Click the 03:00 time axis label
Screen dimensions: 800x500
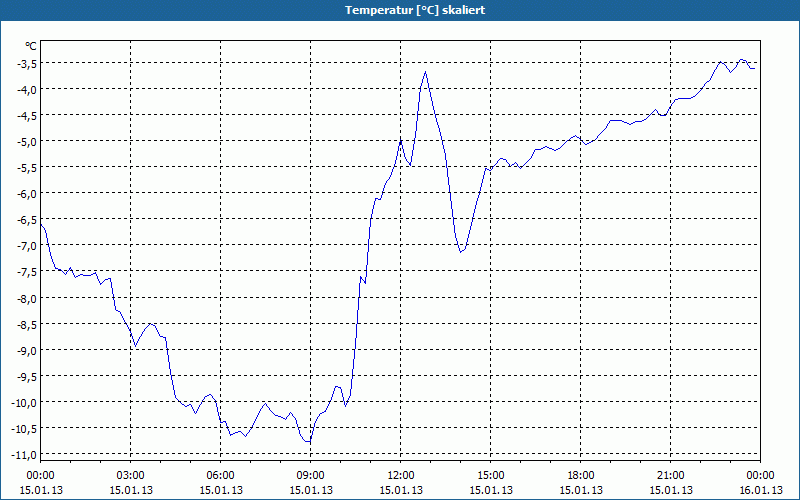point(131,476)
